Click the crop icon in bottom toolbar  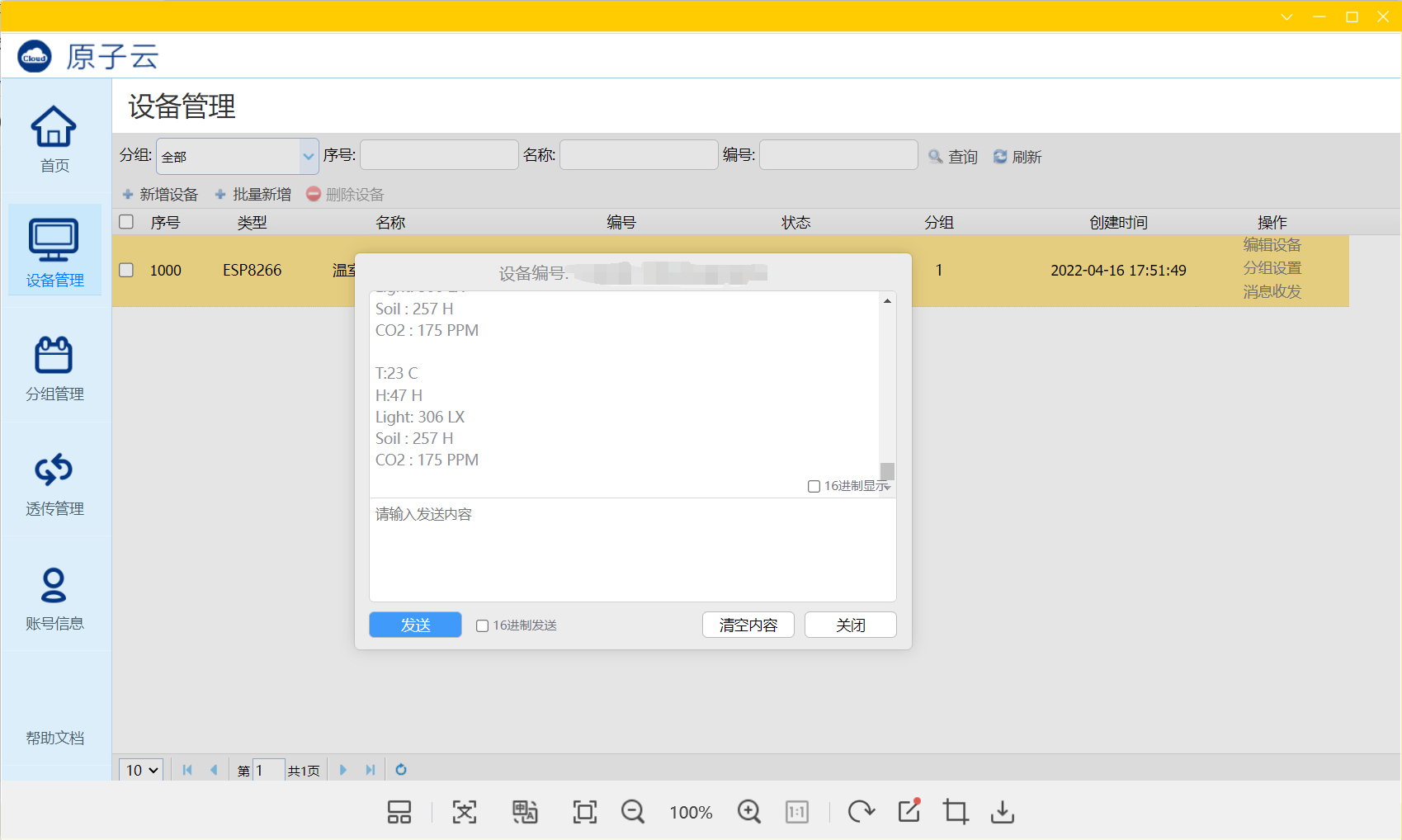pos(956,812)
